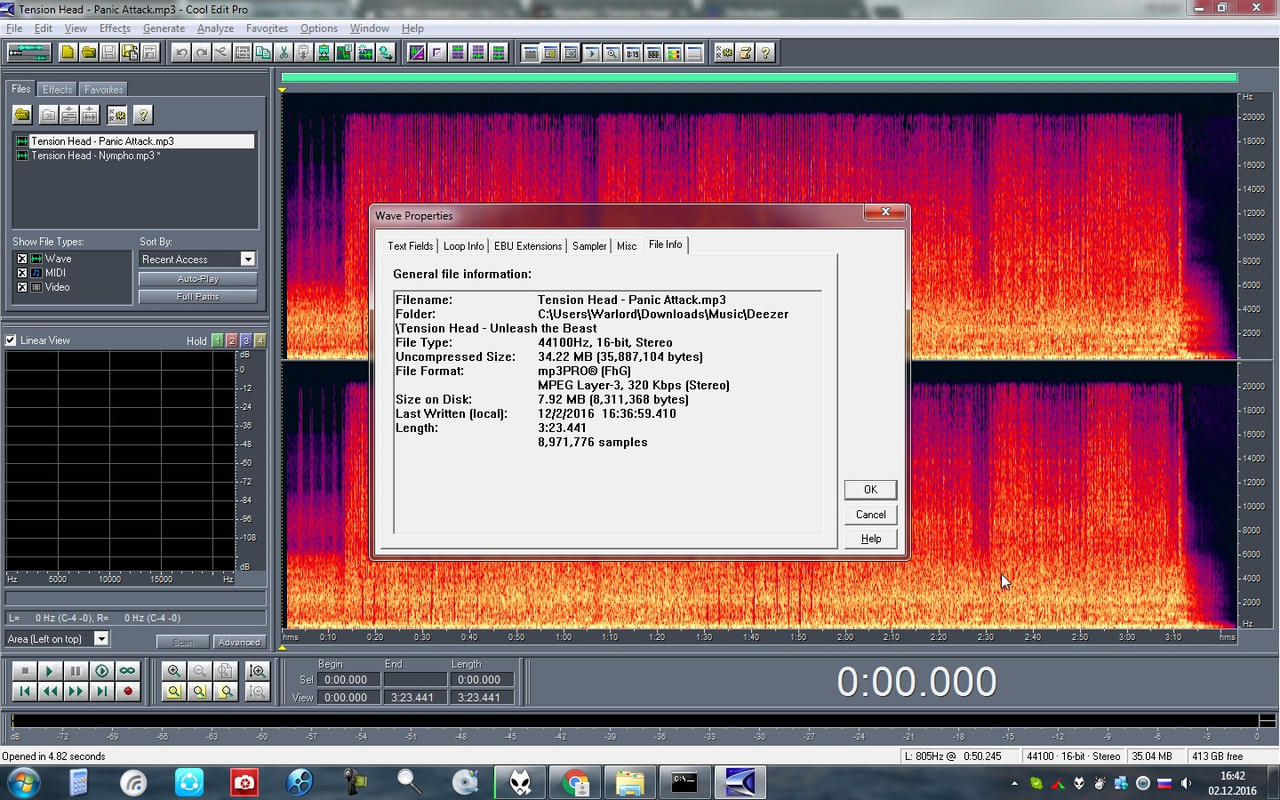Toggle the Wave file type checkbox

[22, 259]
